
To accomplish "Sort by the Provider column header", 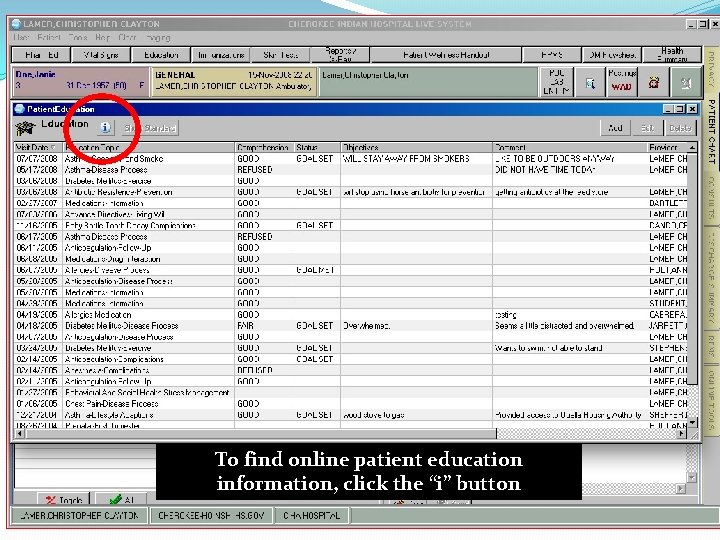I will pyautogui.click(x=668, y=147).
